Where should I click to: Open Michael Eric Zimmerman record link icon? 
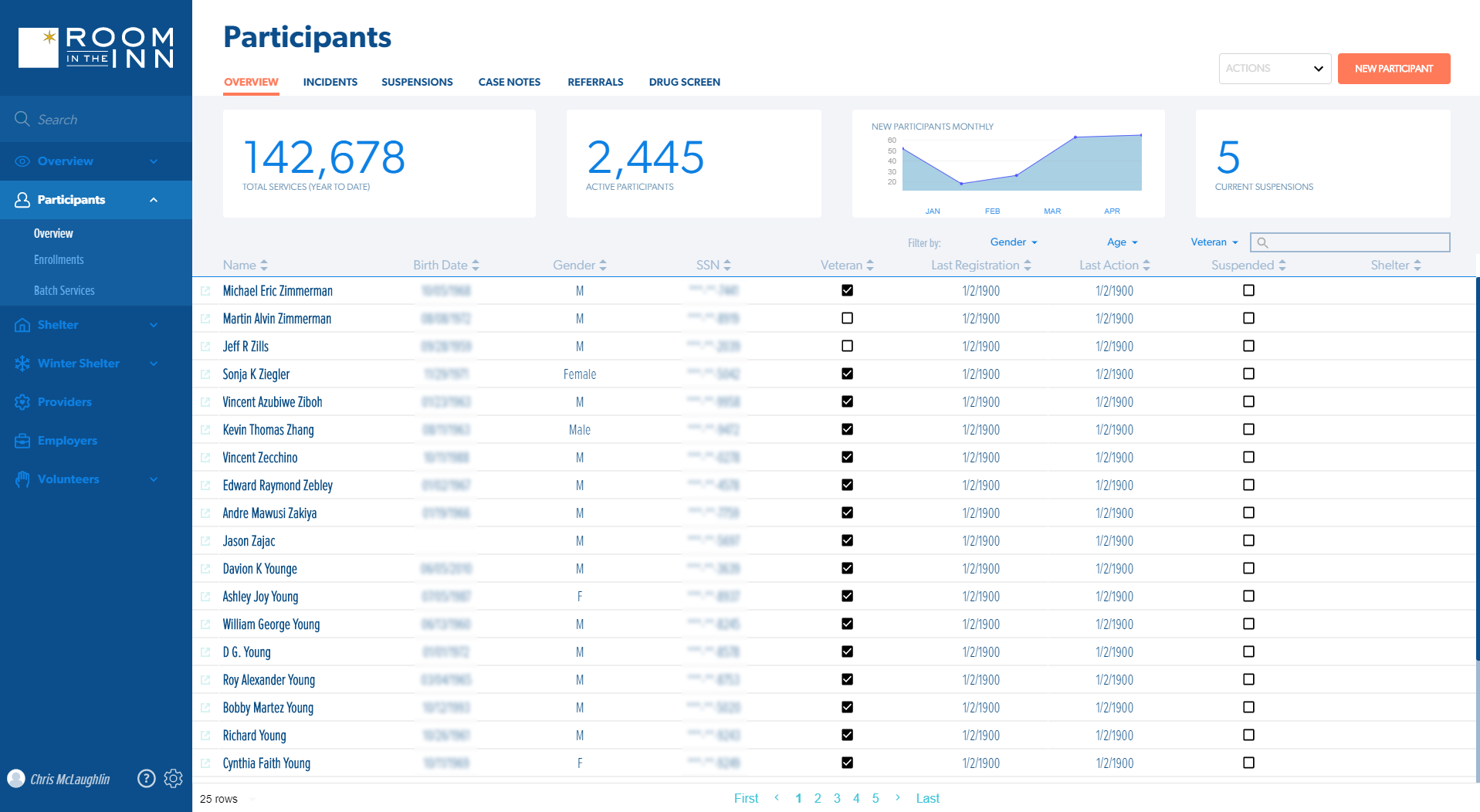point(205,291)
